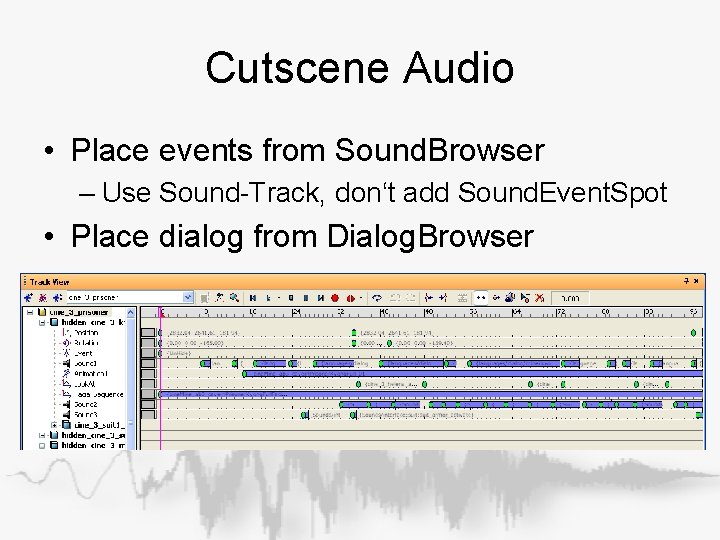Go to next key icon
This screenshot has height=540, width=720.
pyautogui.click(x=444, y=298)
